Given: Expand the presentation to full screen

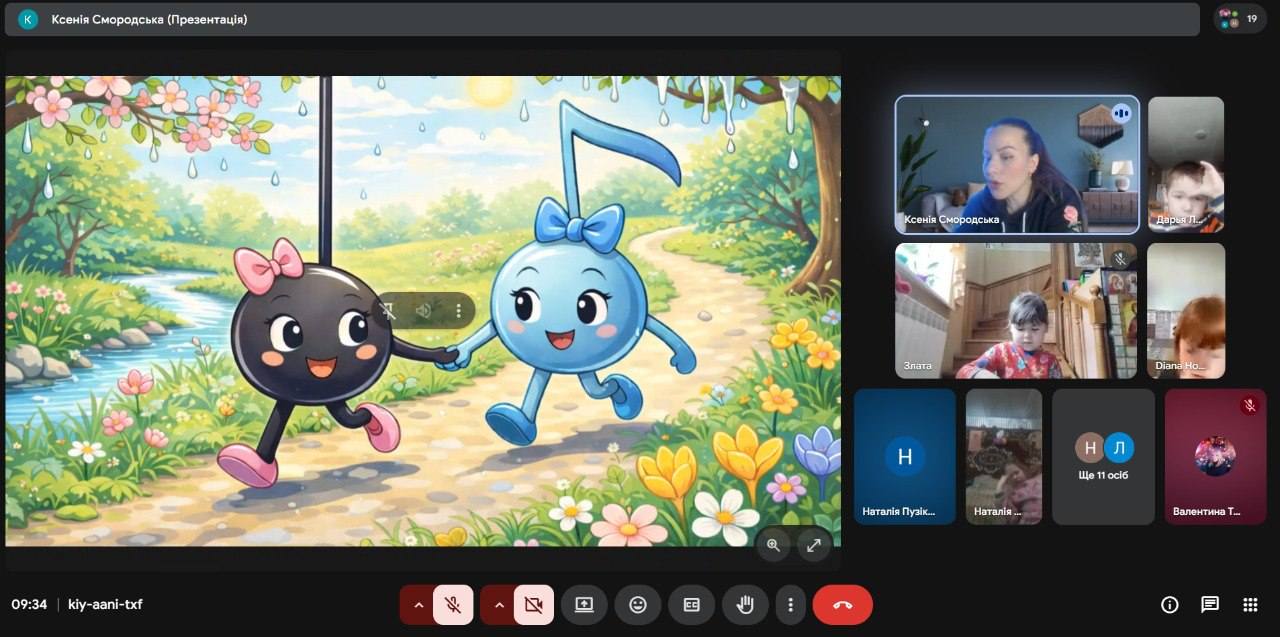Looking at the screenshot, I should click(814, 545).
